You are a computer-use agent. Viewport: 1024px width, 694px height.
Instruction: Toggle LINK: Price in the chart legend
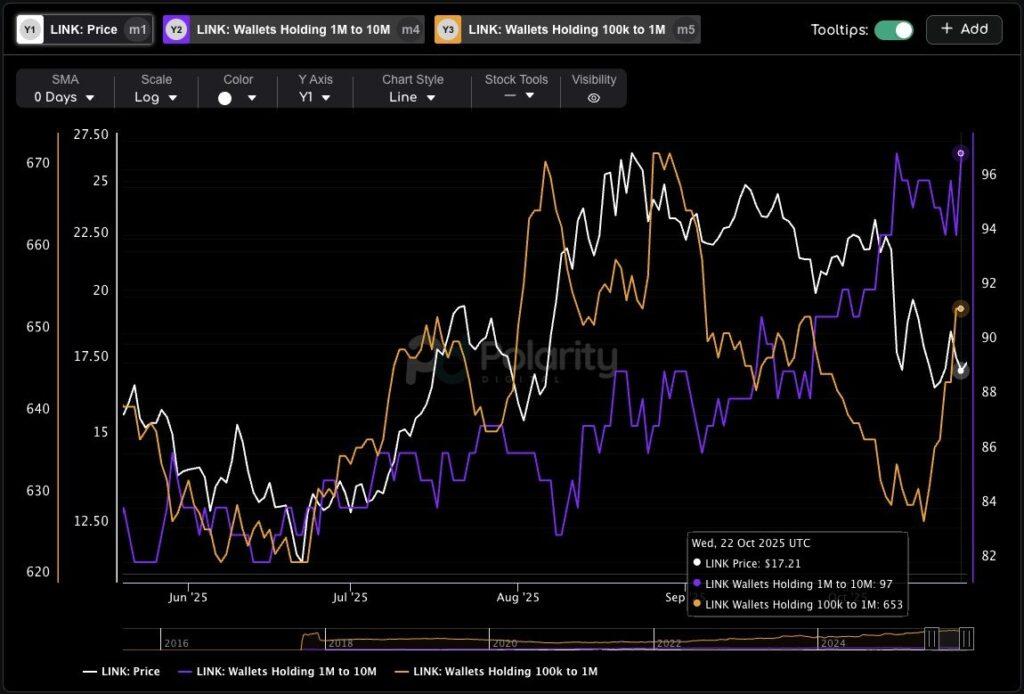pos(121,671)
